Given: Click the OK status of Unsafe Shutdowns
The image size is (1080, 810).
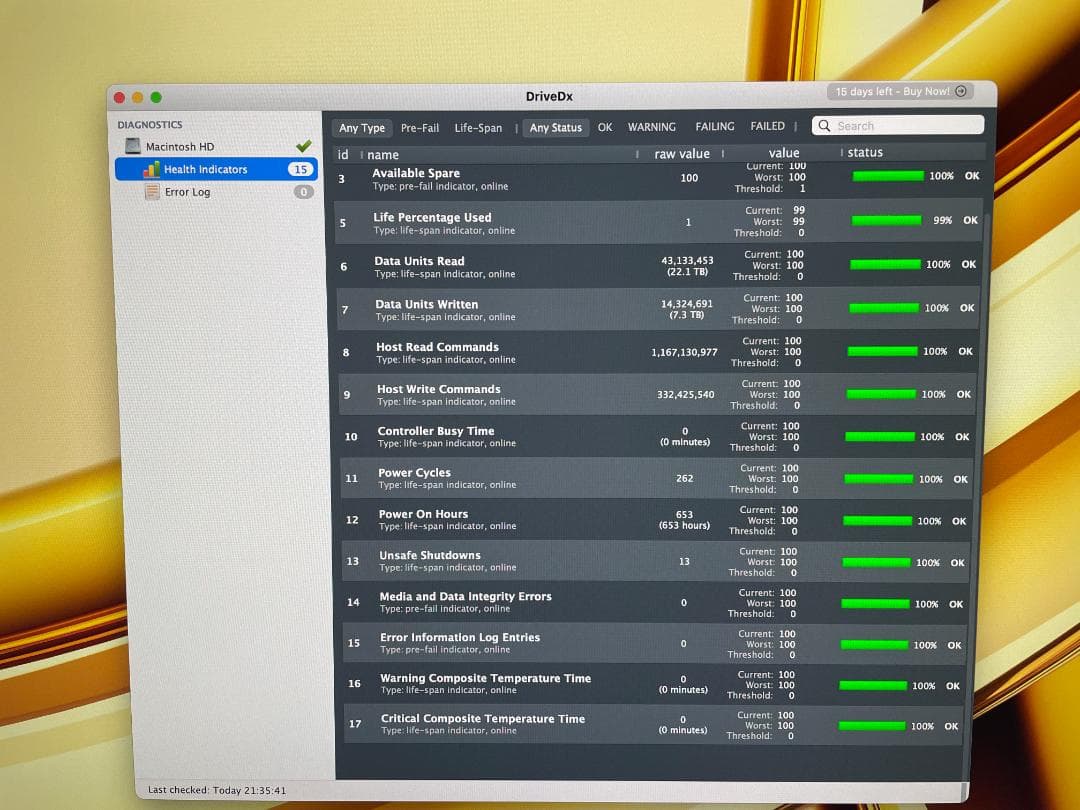Looking at the screenshot, I should [x=957, y=563].
